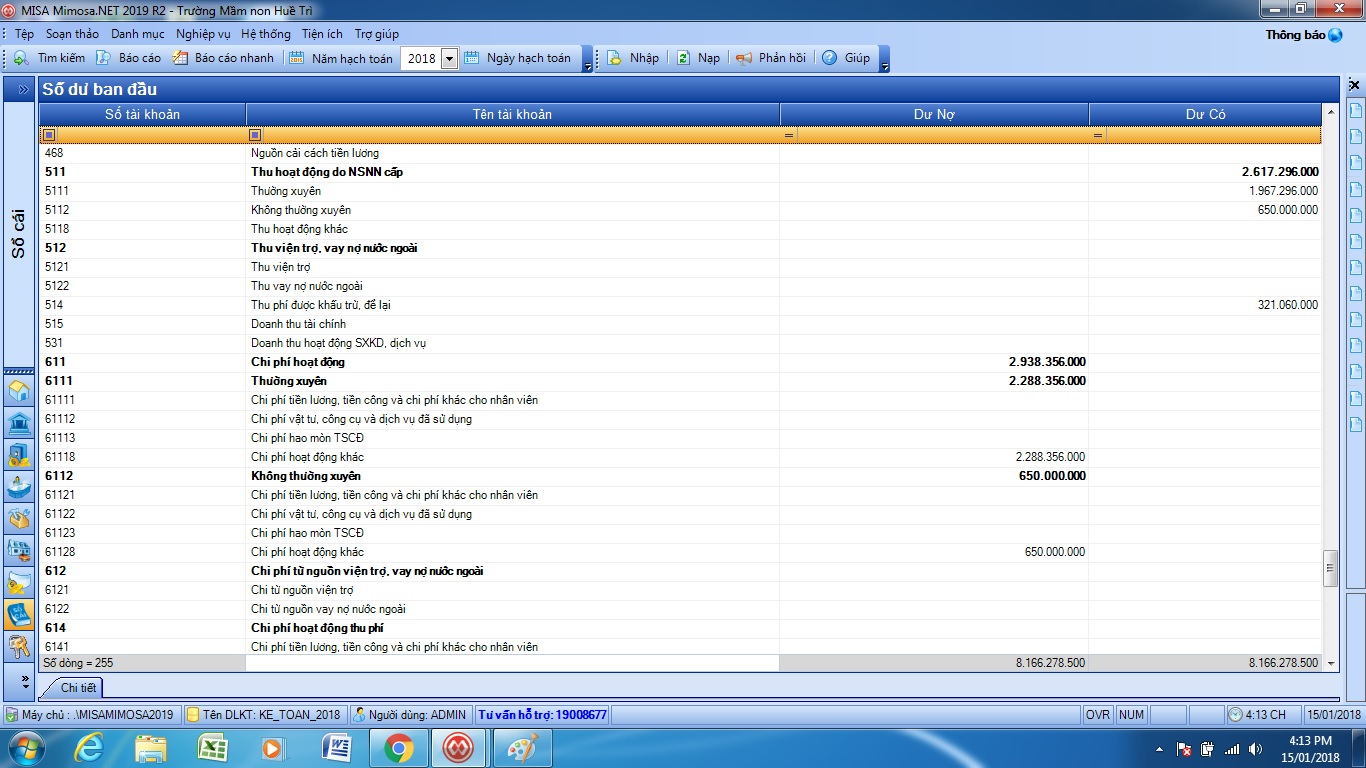Viewport: 1366px width, 768px height.
Task: Open the Tệp menu
Action: [24, 34]
